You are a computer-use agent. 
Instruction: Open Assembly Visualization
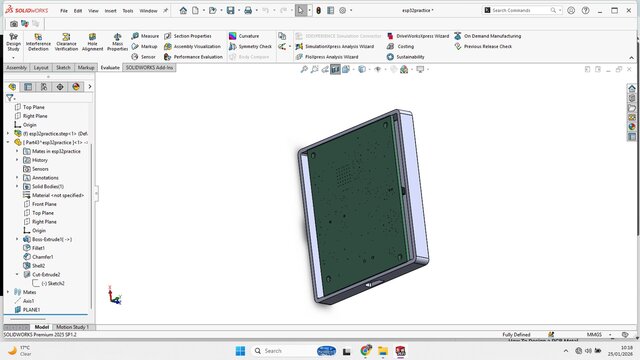pyautogui.click(x=192, y=47)
